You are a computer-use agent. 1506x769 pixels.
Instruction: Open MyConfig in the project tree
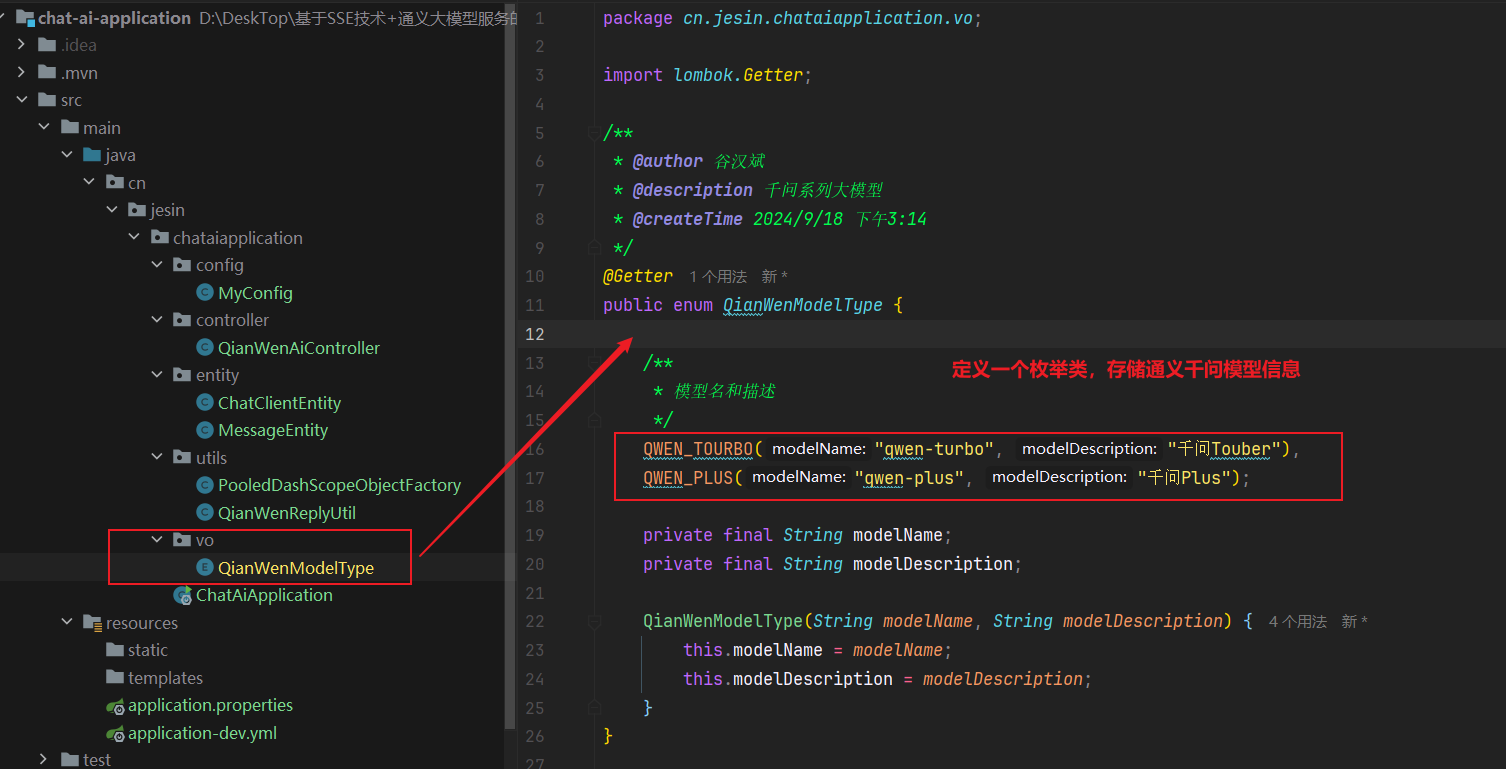point(255,293)
